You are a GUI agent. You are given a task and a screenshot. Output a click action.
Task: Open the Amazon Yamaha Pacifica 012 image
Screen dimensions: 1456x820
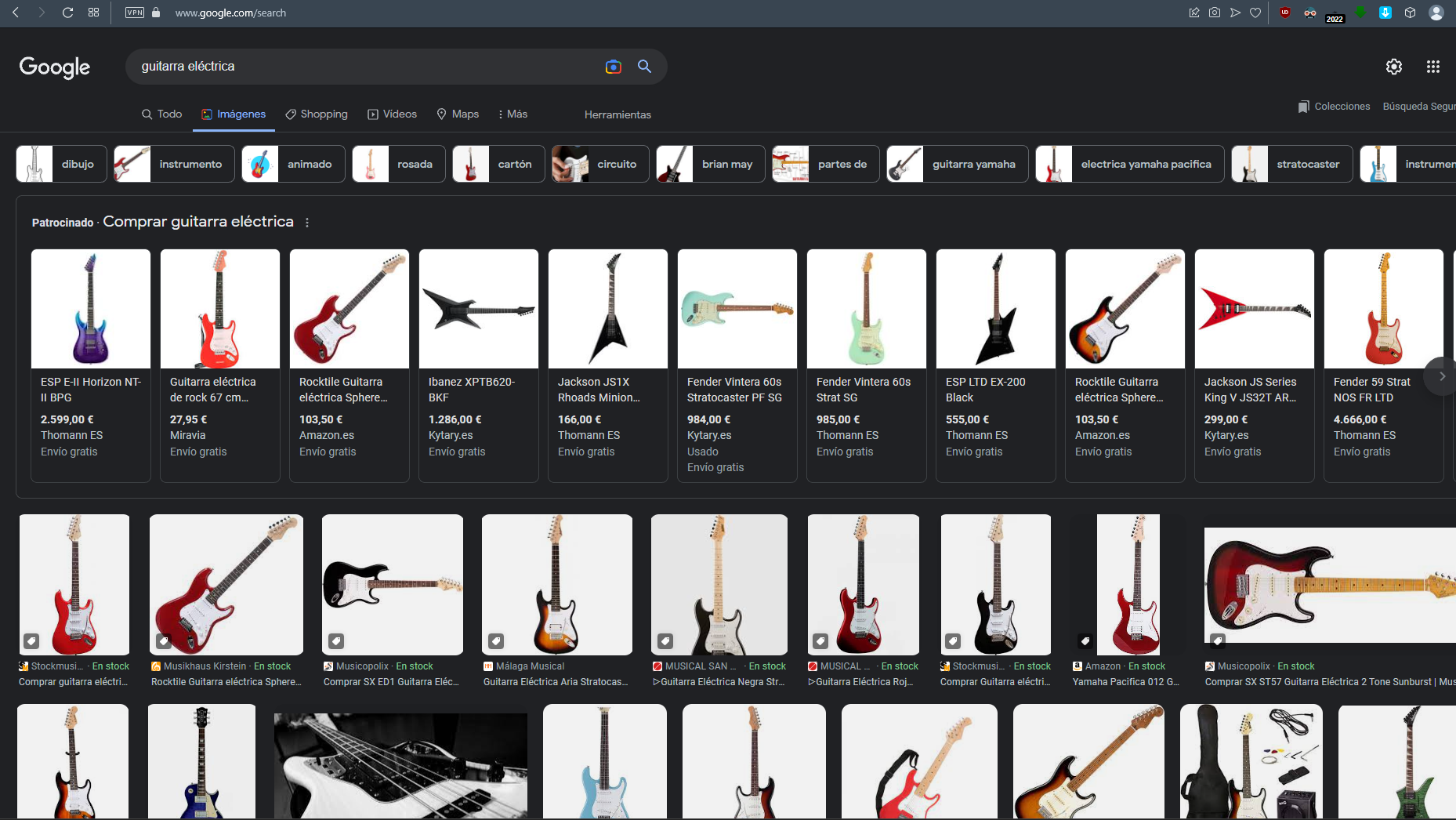(x=1128, y=585)
